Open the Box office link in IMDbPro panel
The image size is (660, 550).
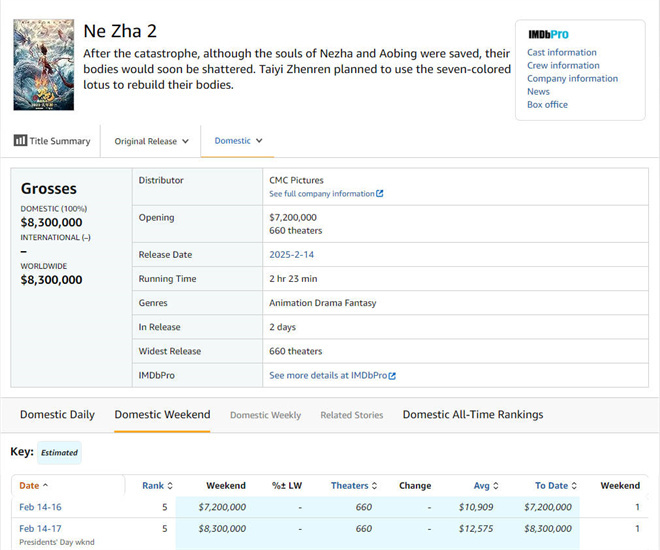point(547,104)
